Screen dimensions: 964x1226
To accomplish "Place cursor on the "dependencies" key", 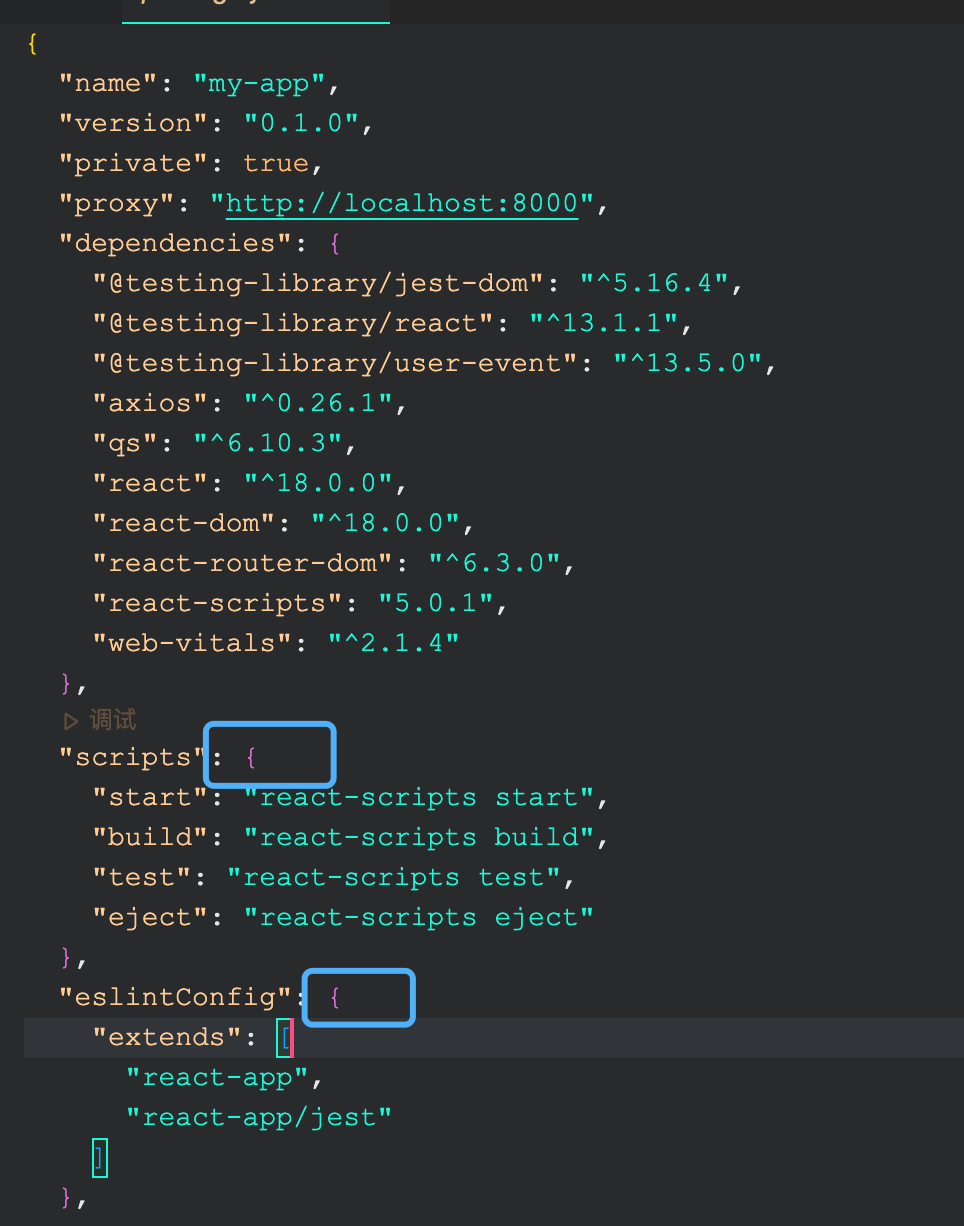I will click(172, 243).
